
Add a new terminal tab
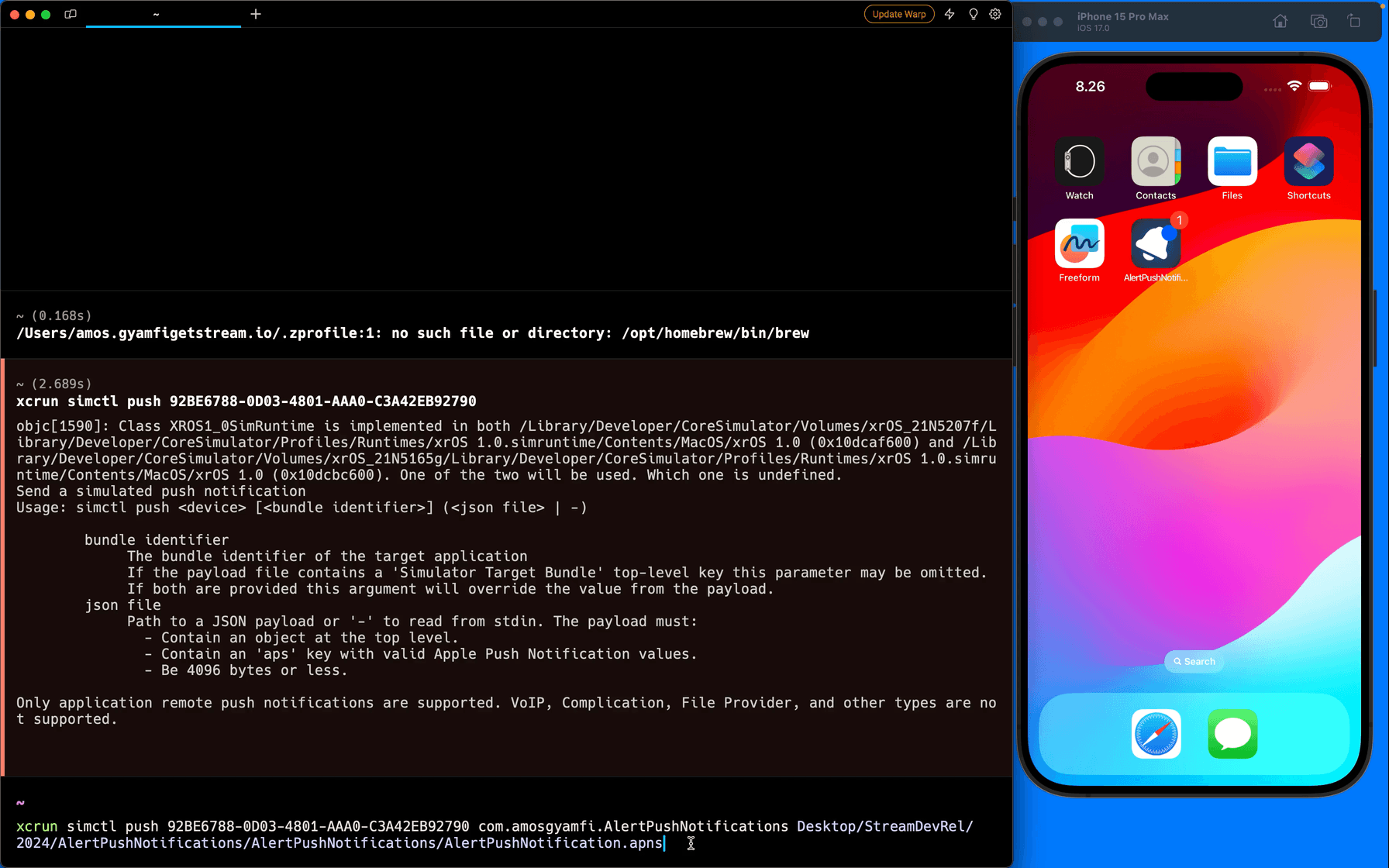click(256, 14)
